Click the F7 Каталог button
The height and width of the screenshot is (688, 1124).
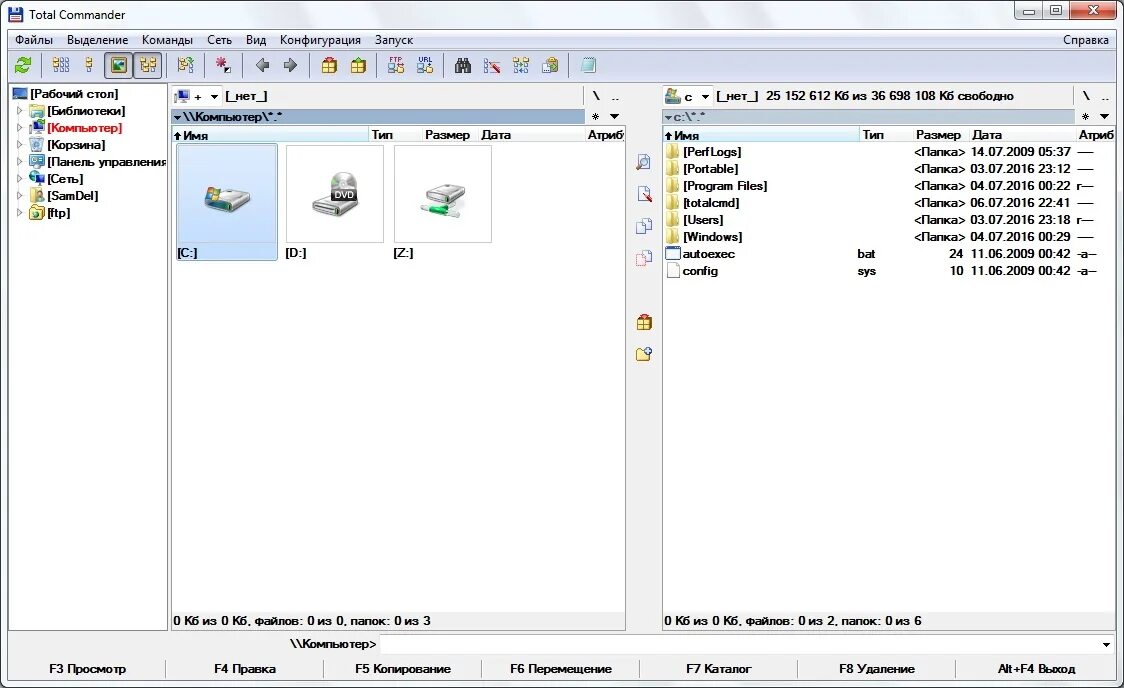click(x=718, y=669)
